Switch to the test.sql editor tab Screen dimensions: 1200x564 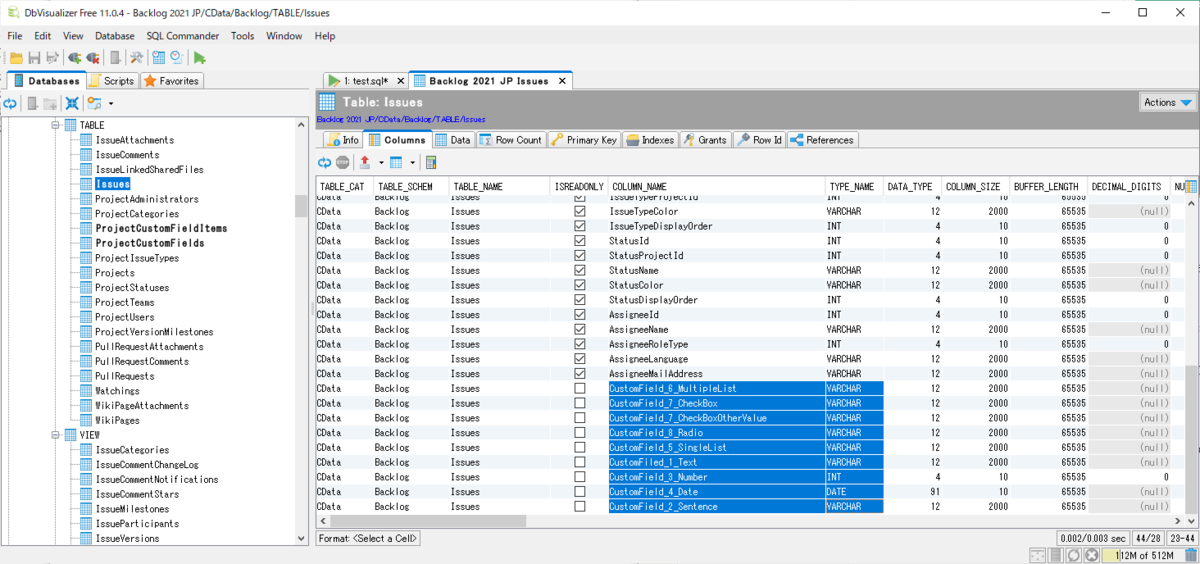click(366, 81)
